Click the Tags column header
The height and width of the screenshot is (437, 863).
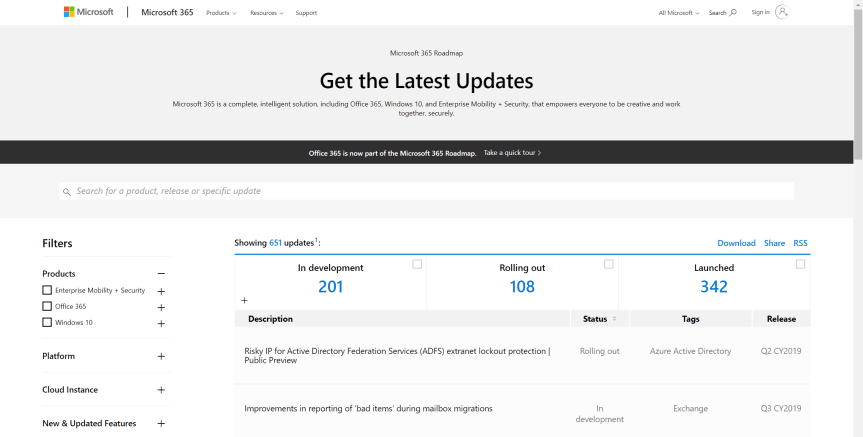point(690,319)
